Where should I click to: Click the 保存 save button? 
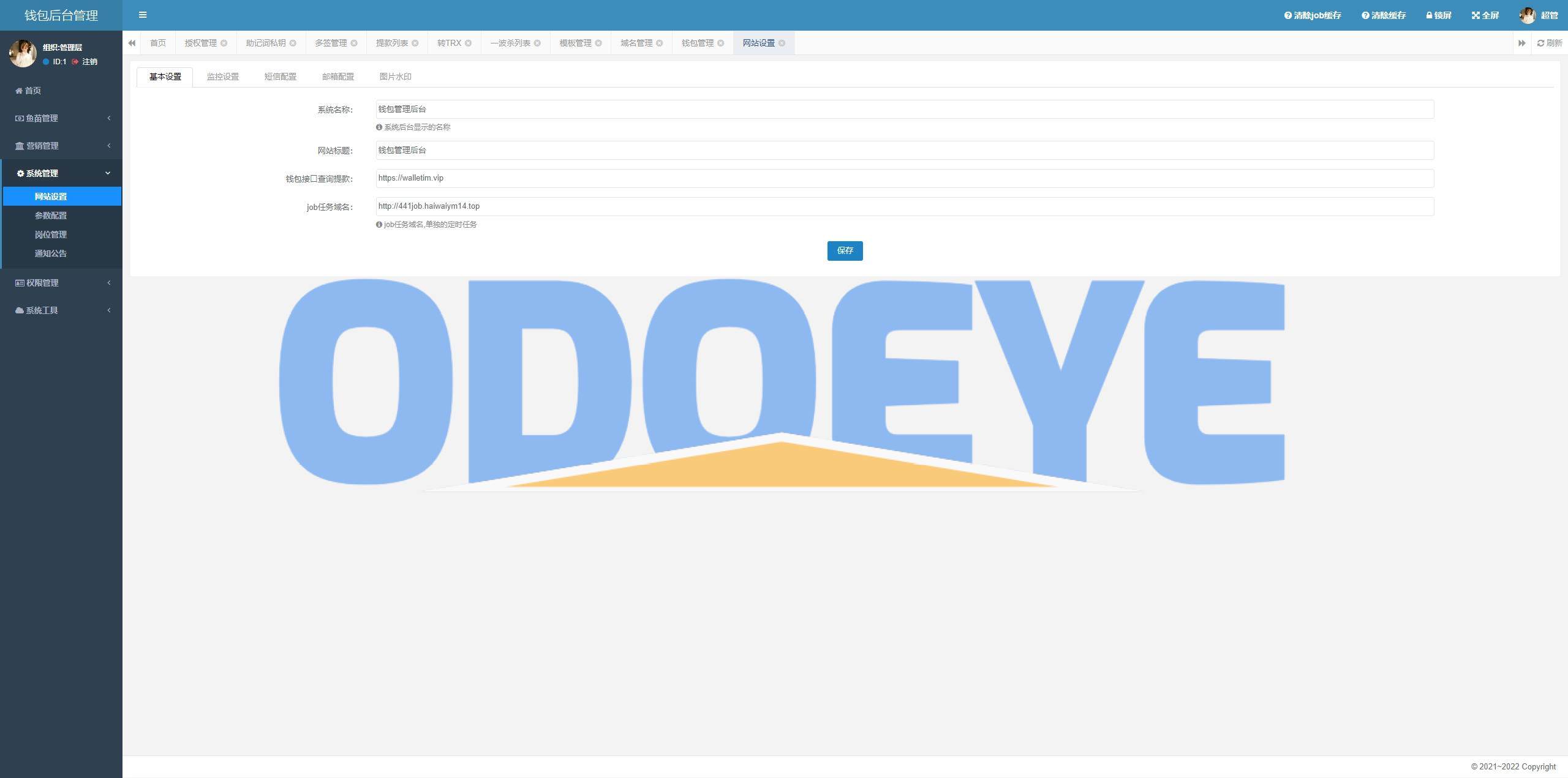845,251
